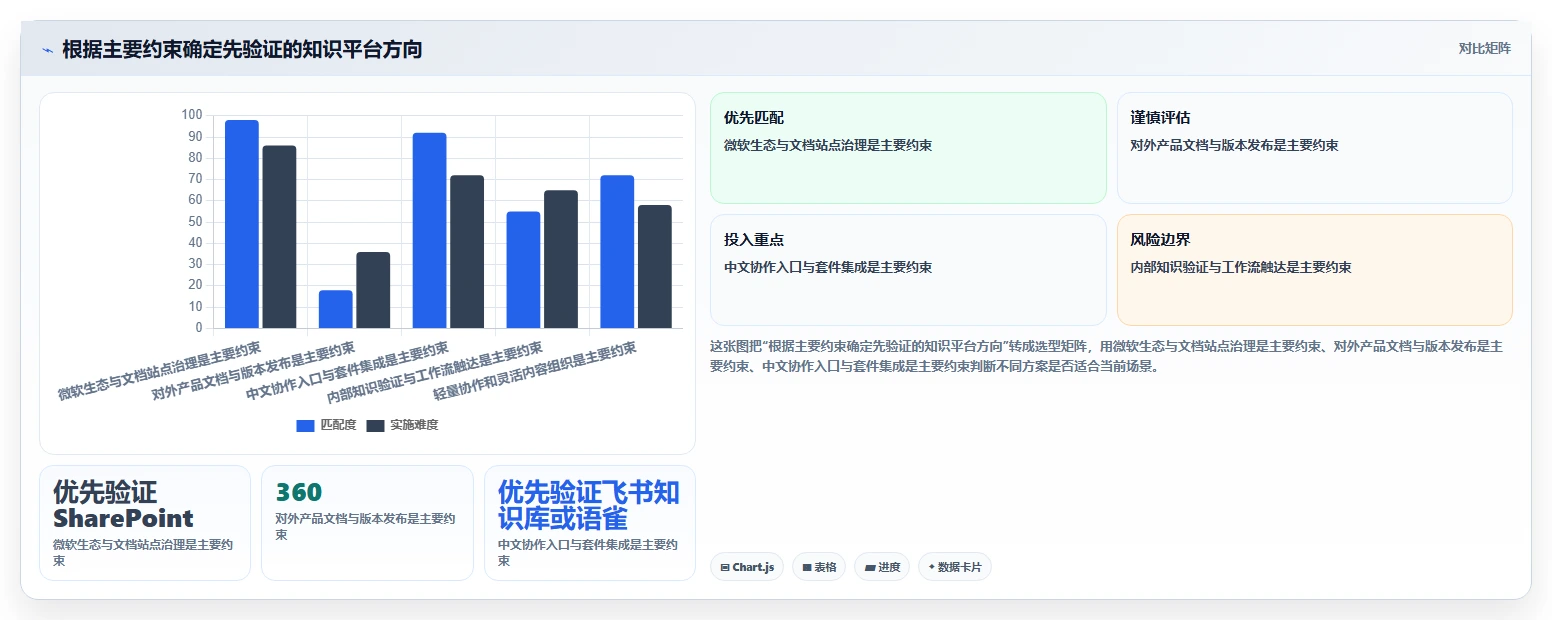Click the 对比矩阵 label in header
The image size is (1552, 620).
1485,48
